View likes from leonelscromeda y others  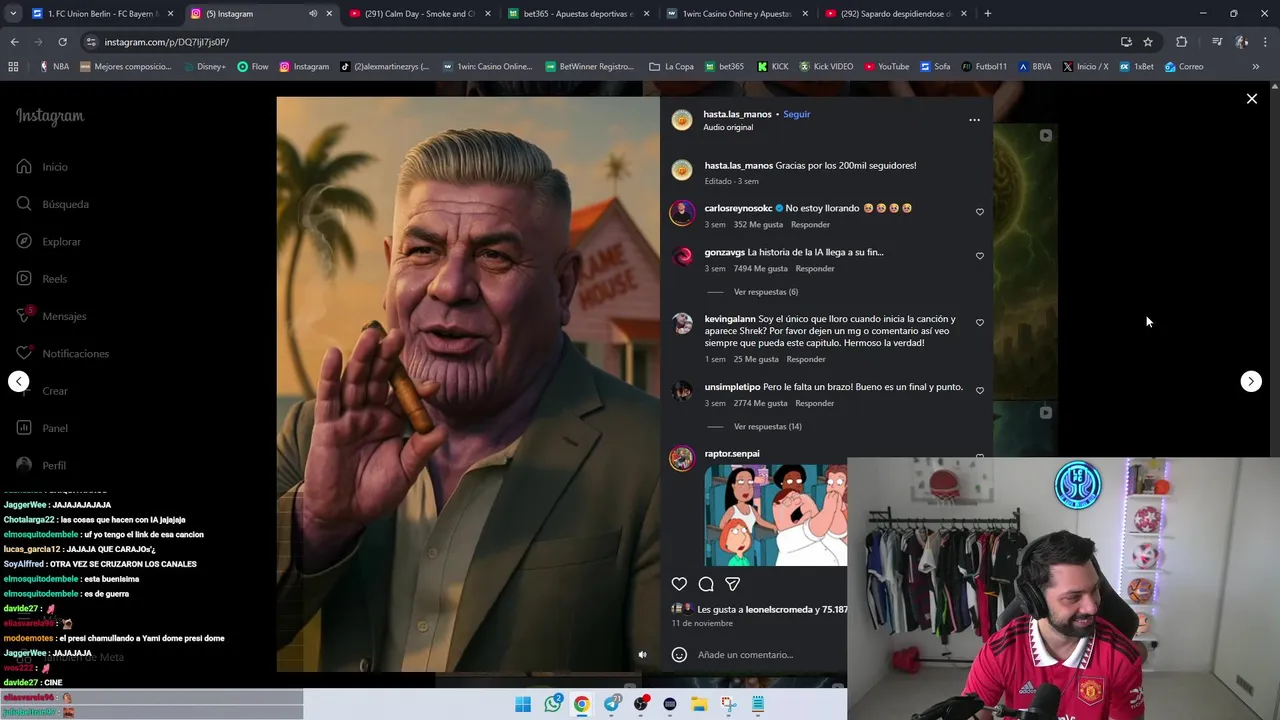772,609
